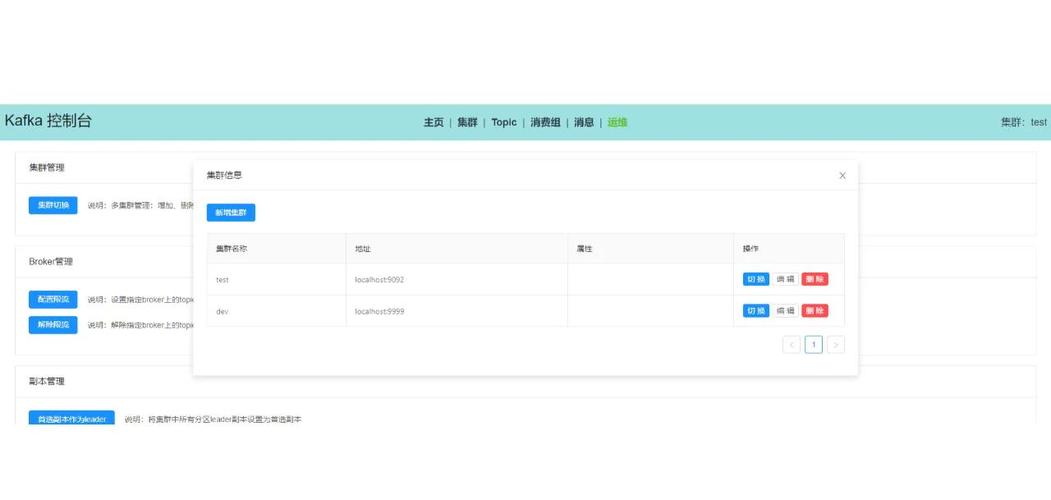Go to next page using right chevron
1051x500 pixels.
[x=836, y=345]
